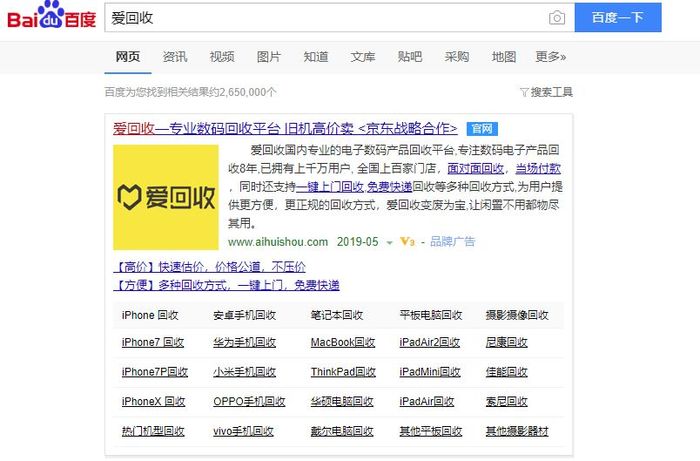This screenshot has height=461, width=700.
Task: Switch to the 文库 tab
Action: [x=362, y=57]
